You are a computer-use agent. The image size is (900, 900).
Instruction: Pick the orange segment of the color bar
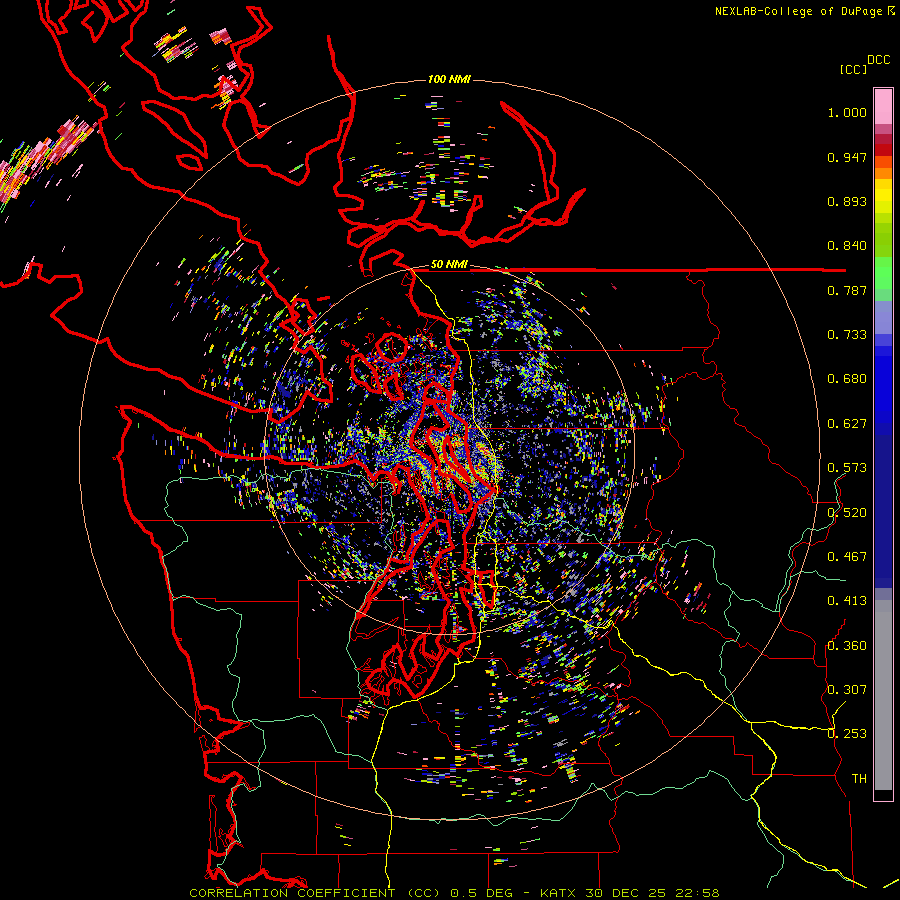[x=883, y=173]
